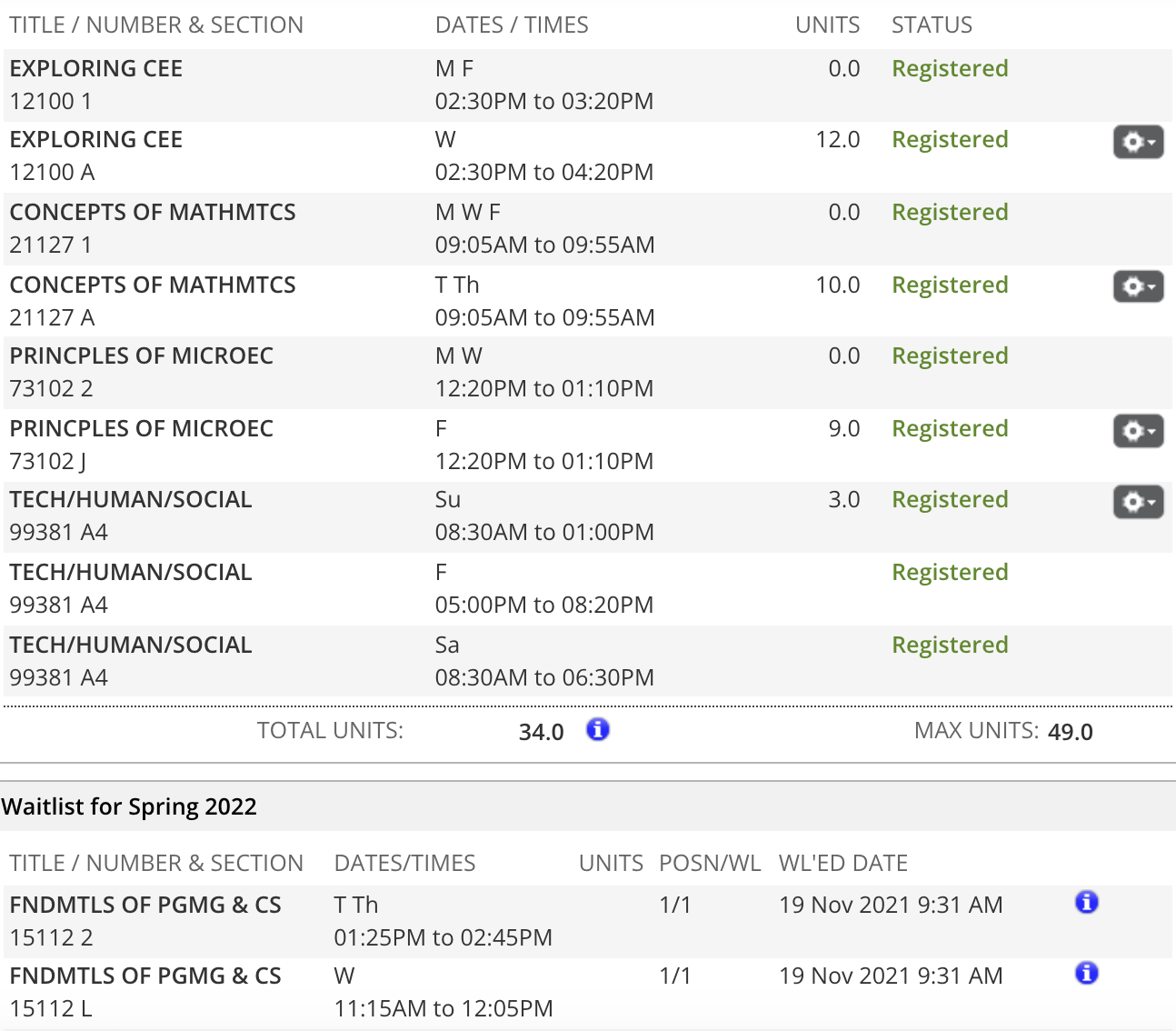Click the 34.0 total units value
The image size is (1176, 1031).
click(x=541, y=732)
